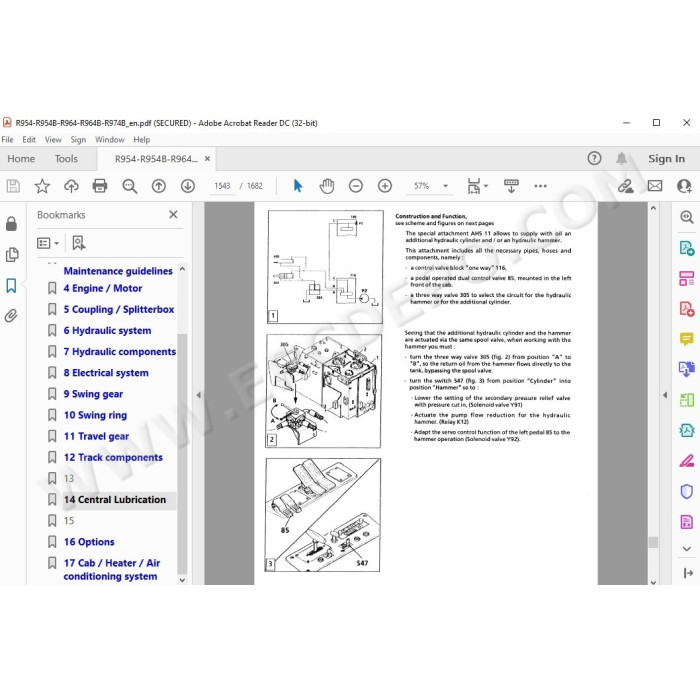Open bookmark 8 Electrical system
Screen dimensions: 700x700
[x=106, y=373]
